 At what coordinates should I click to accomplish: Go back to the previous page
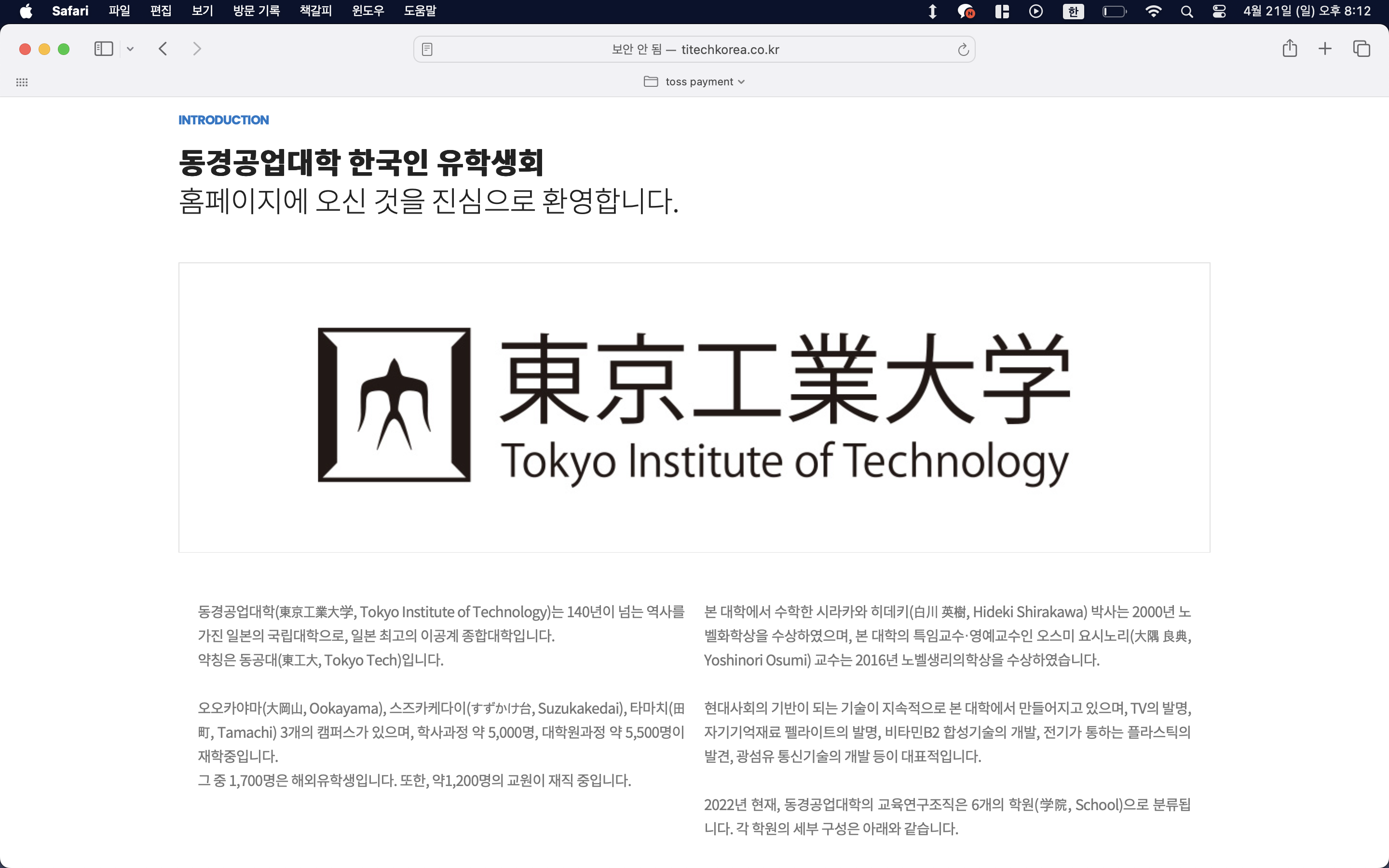click(x=163, y=49)
